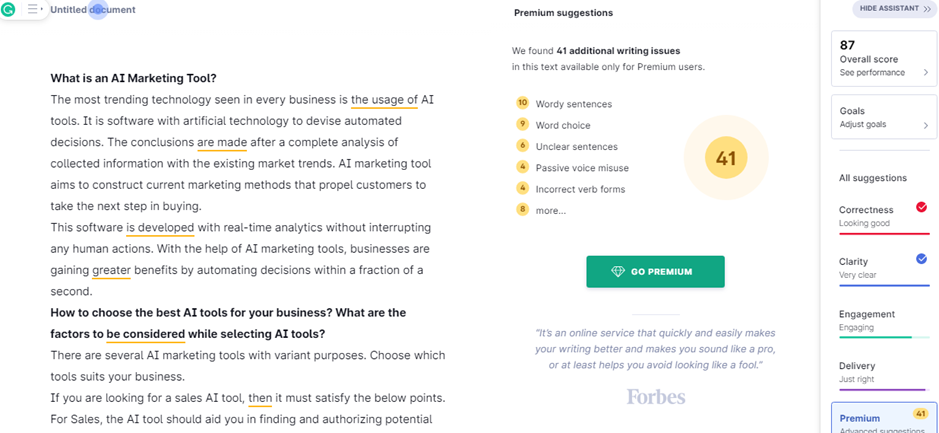Select the Delivery suggestions category
939x433 pixels.
pos(884,373)
